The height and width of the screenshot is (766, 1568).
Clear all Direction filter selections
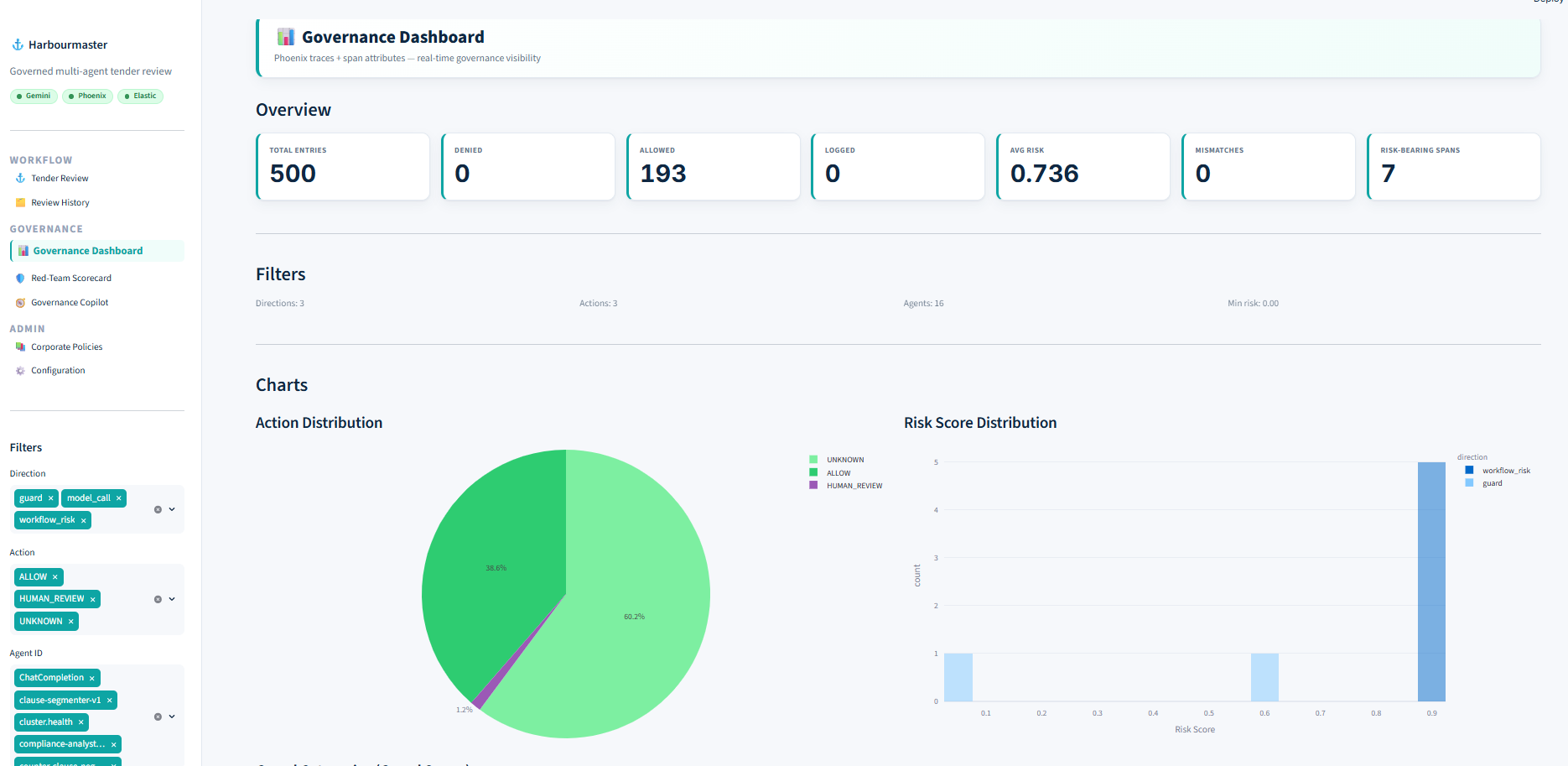158,509
